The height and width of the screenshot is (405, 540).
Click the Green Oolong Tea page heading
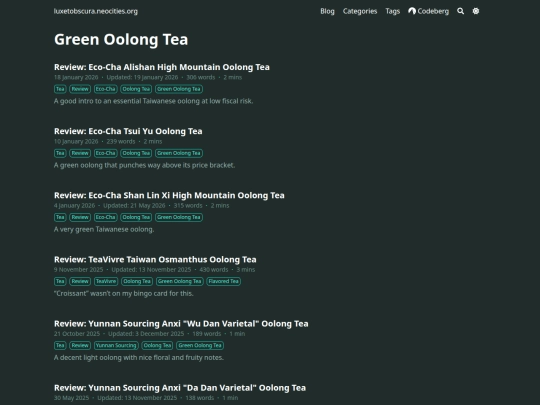121,39
